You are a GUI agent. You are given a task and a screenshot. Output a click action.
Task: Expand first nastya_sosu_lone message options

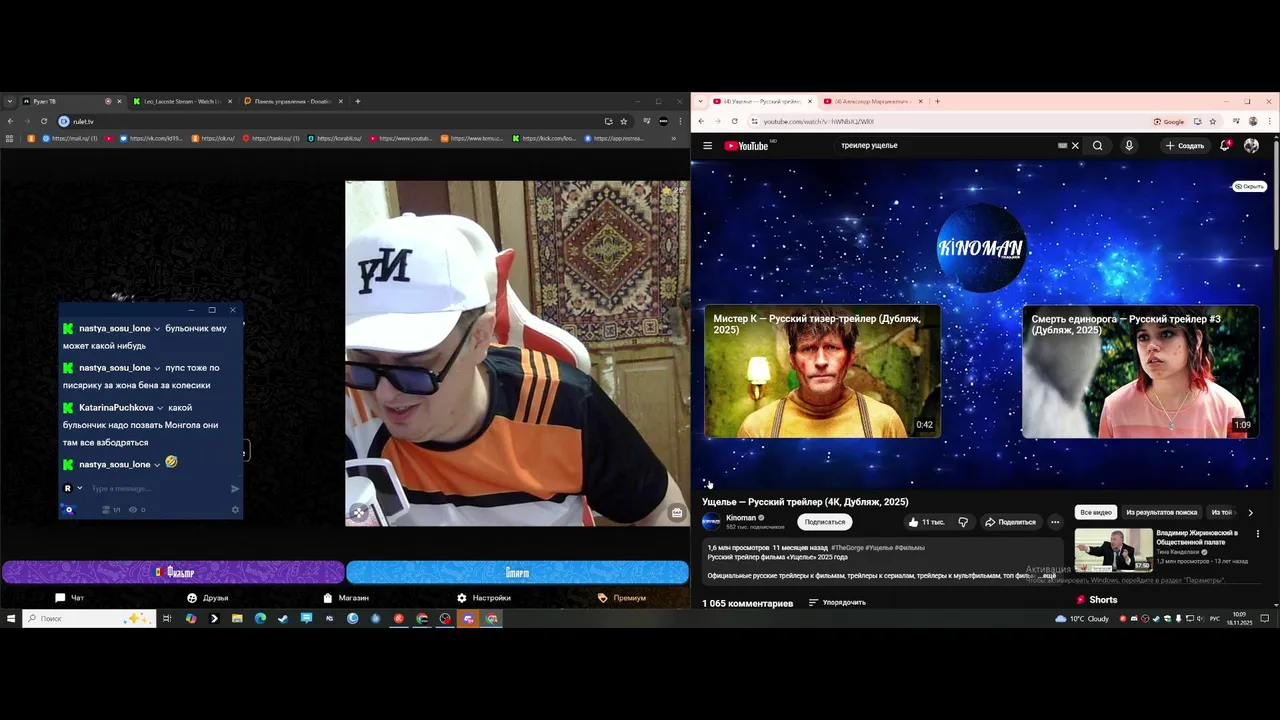coord(157,329)
